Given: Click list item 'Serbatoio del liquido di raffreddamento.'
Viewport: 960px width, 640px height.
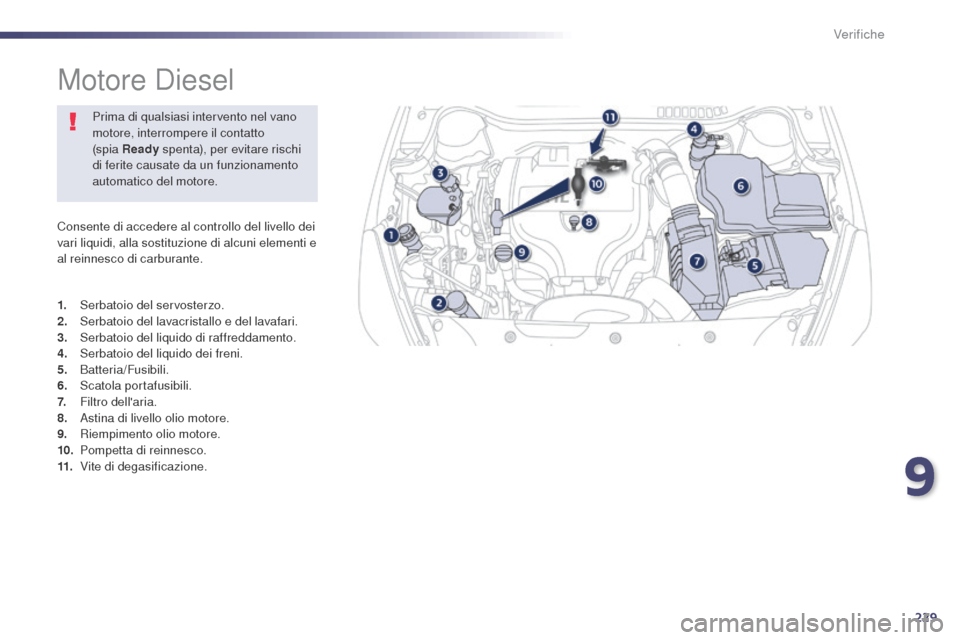Looking at the screenshot, I should [x=188, y=337].
